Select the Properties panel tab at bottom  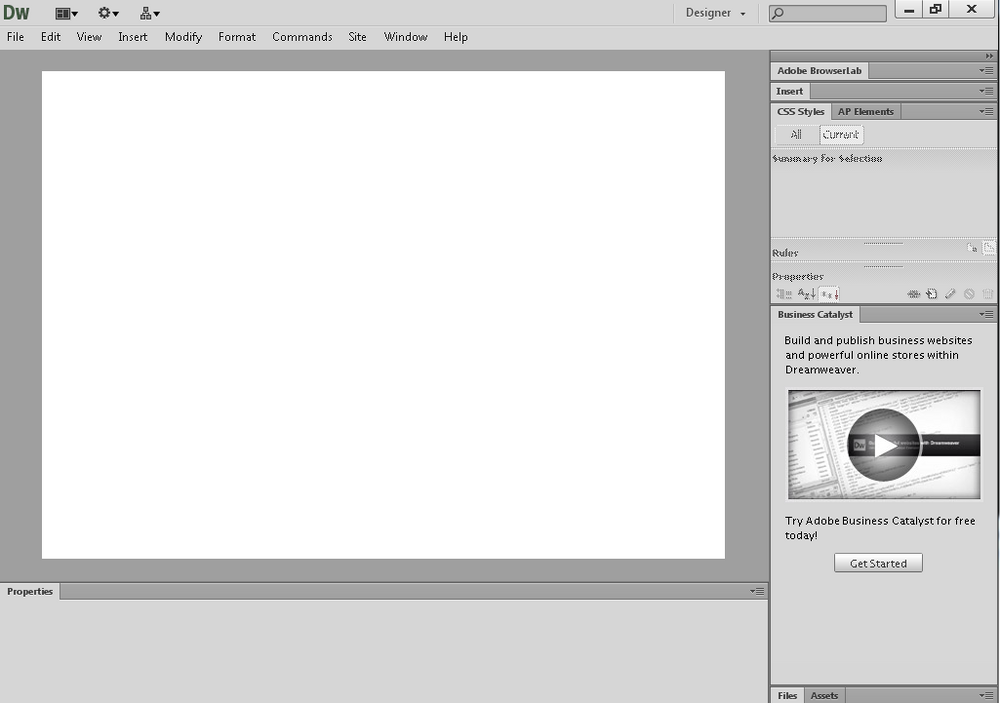pyautogui.click(x=30, y=591)
